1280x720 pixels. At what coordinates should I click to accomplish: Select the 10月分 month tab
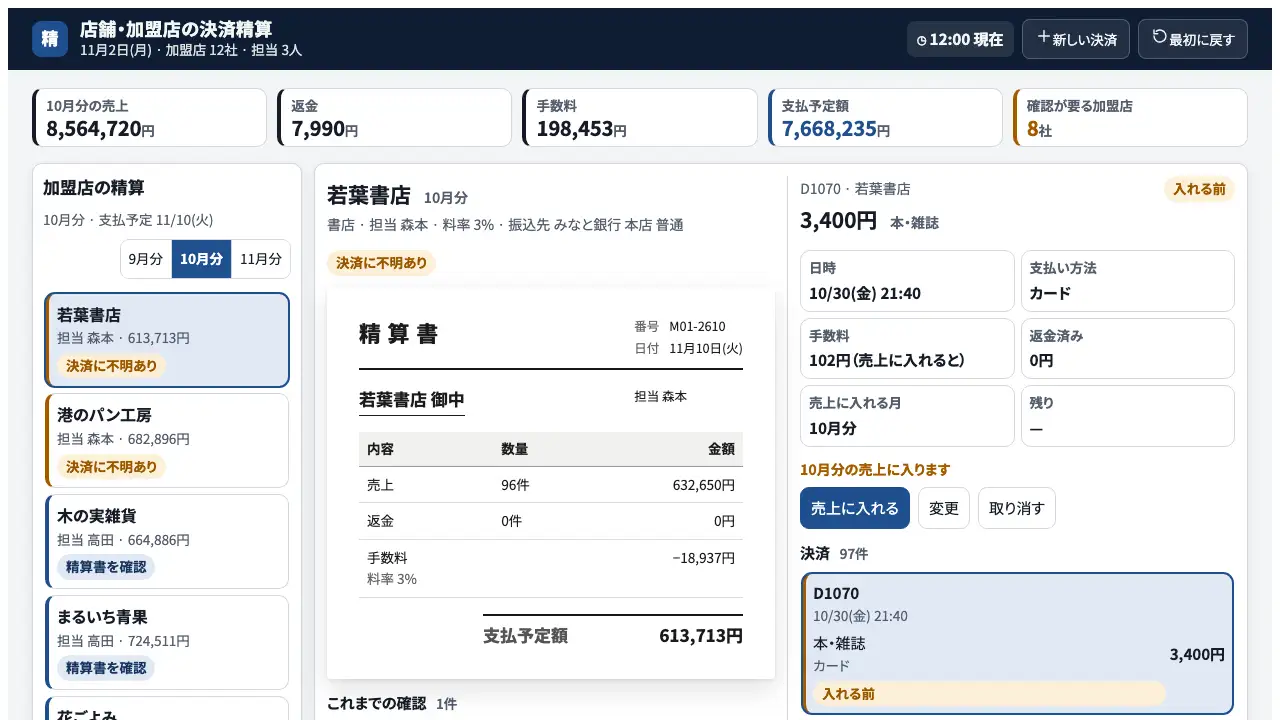click(201, 259)
